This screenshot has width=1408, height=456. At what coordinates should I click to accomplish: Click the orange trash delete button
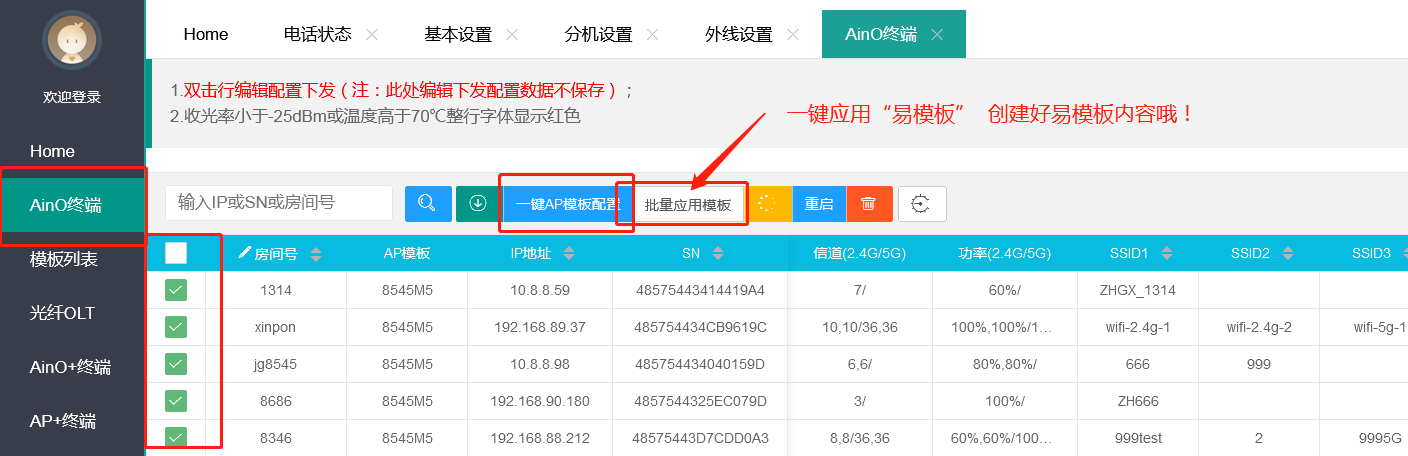[x=868, y=204]
